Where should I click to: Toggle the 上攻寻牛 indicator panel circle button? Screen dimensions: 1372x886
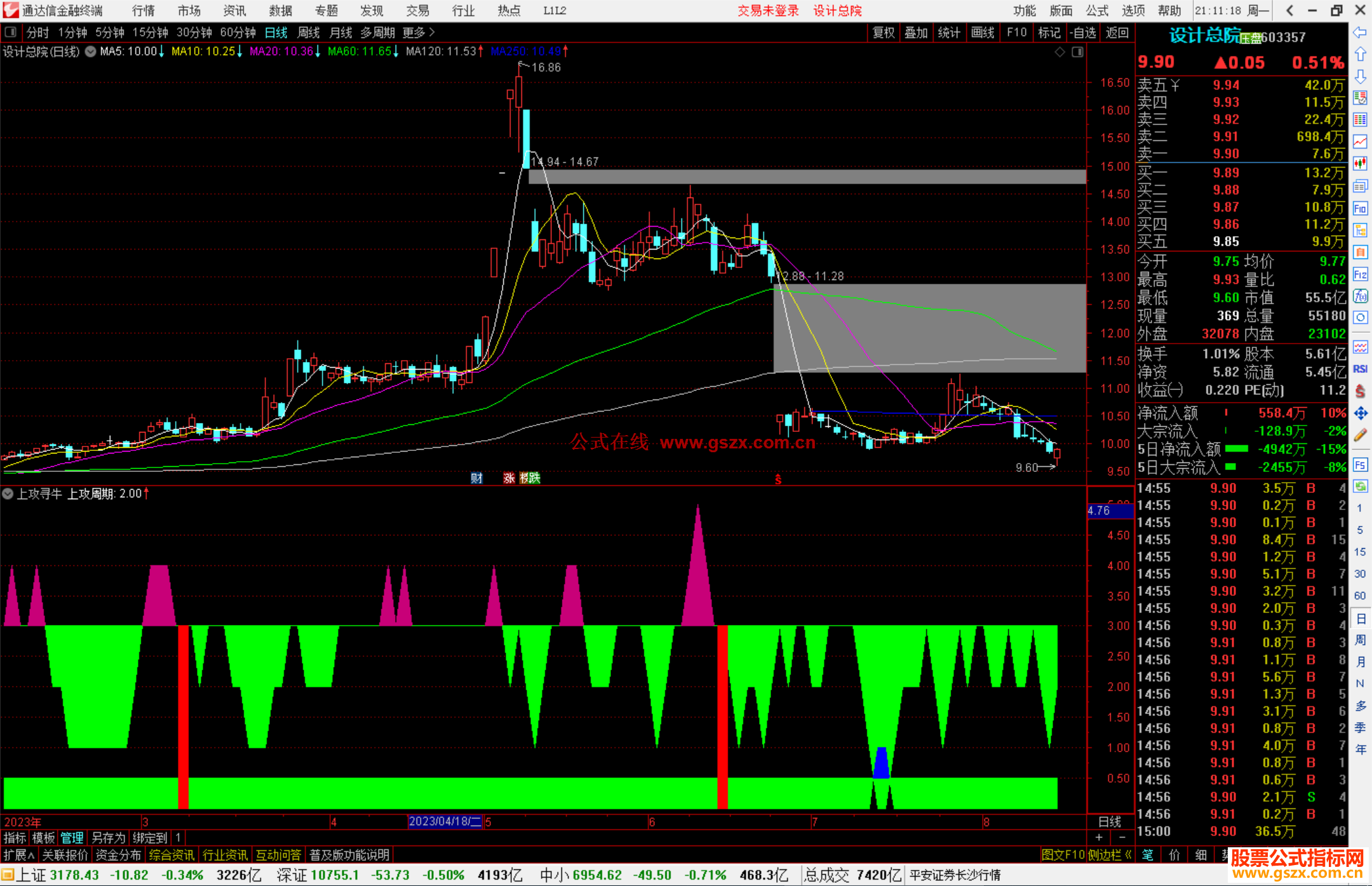coord(8,493)
